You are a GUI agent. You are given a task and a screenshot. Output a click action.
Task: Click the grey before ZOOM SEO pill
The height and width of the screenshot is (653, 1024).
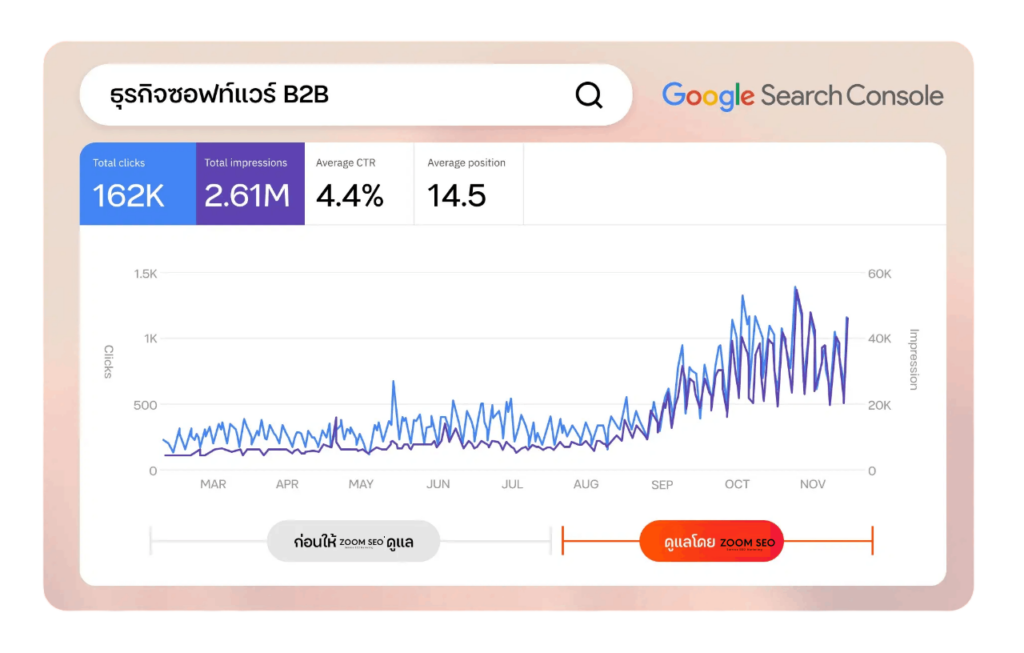tap(353, 541)
